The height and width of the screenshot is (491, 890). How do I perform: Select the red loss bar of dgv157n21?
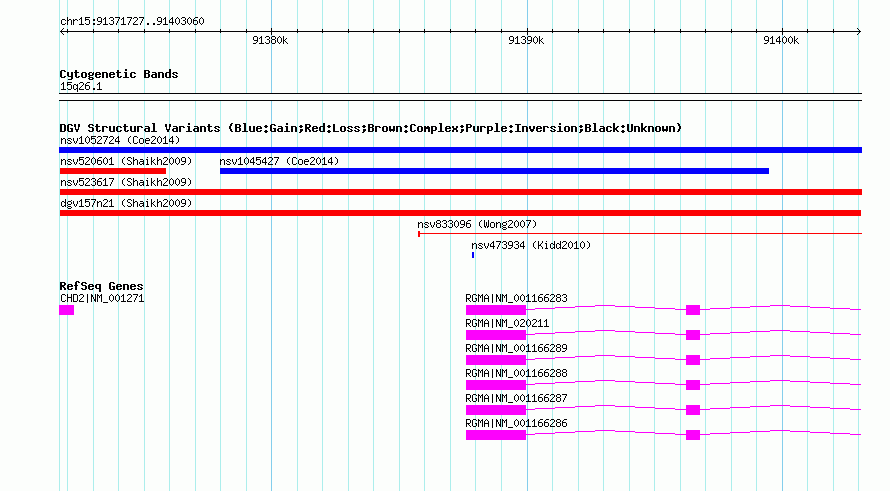click(x=460, y=213)
